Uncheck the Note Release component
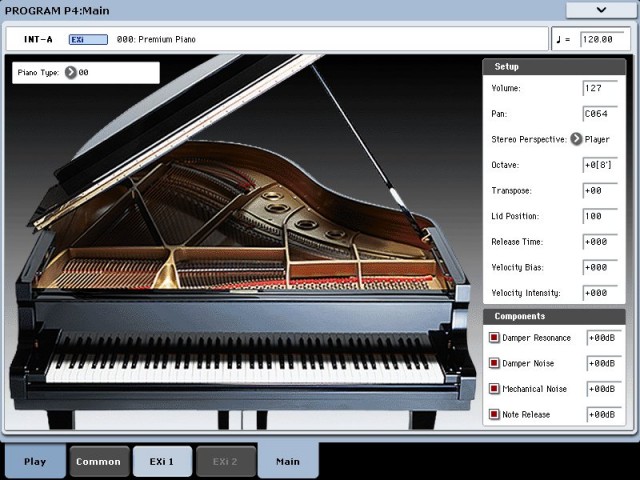This screenshot has width=640, height=480. click(x=494, y=414)
